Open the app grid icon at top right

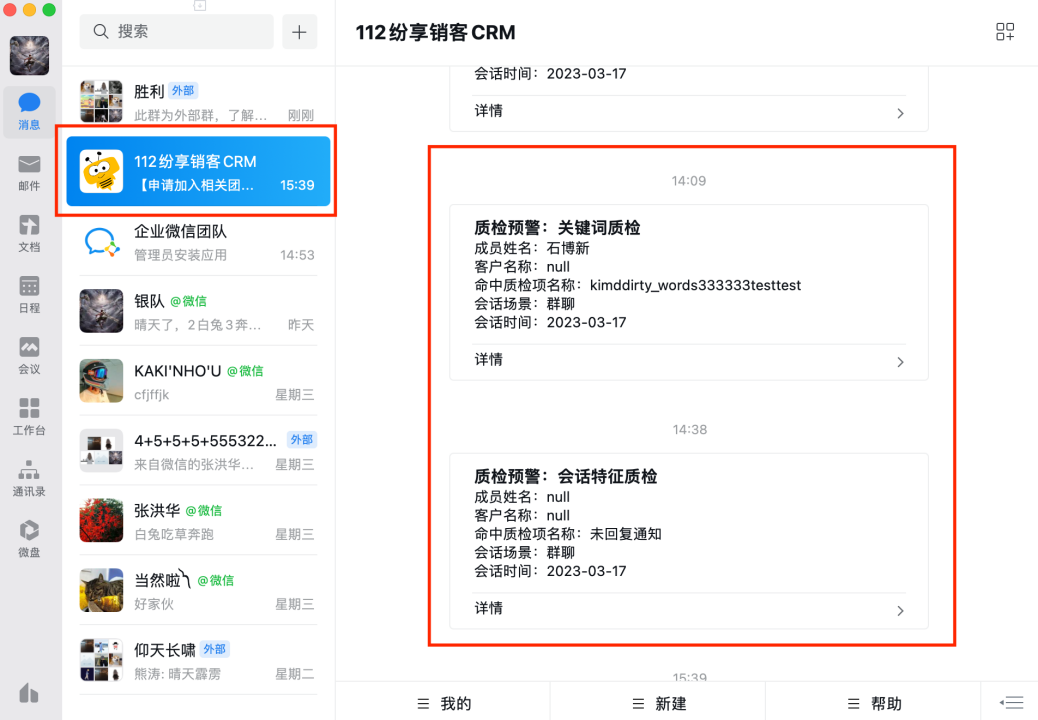(1005, 32)
